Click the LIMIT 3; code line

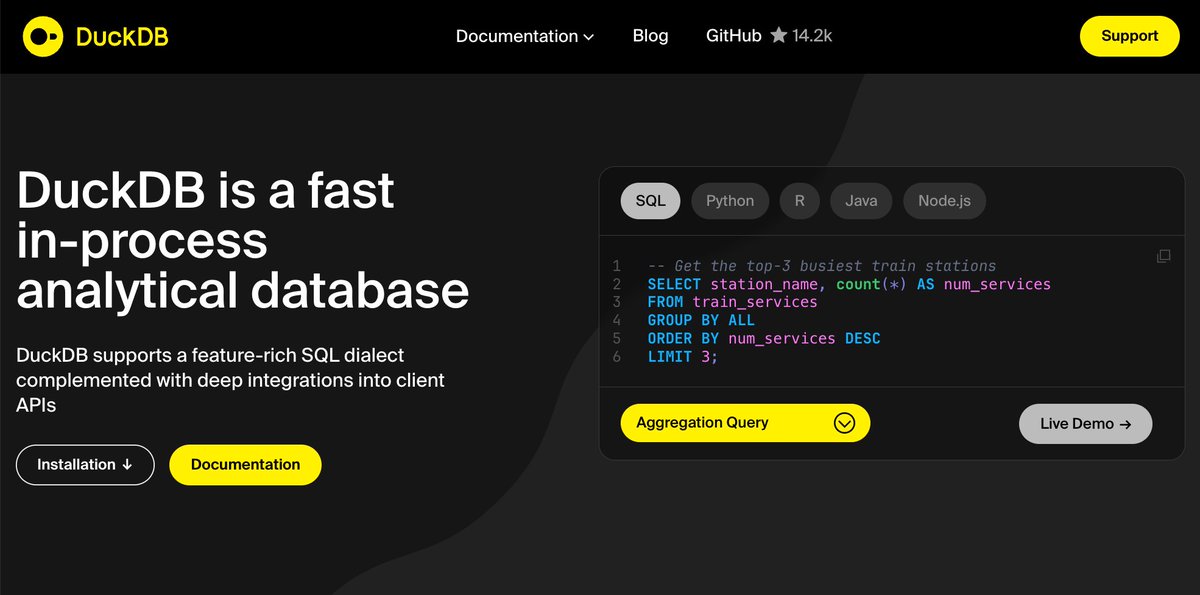click(683, 356)
